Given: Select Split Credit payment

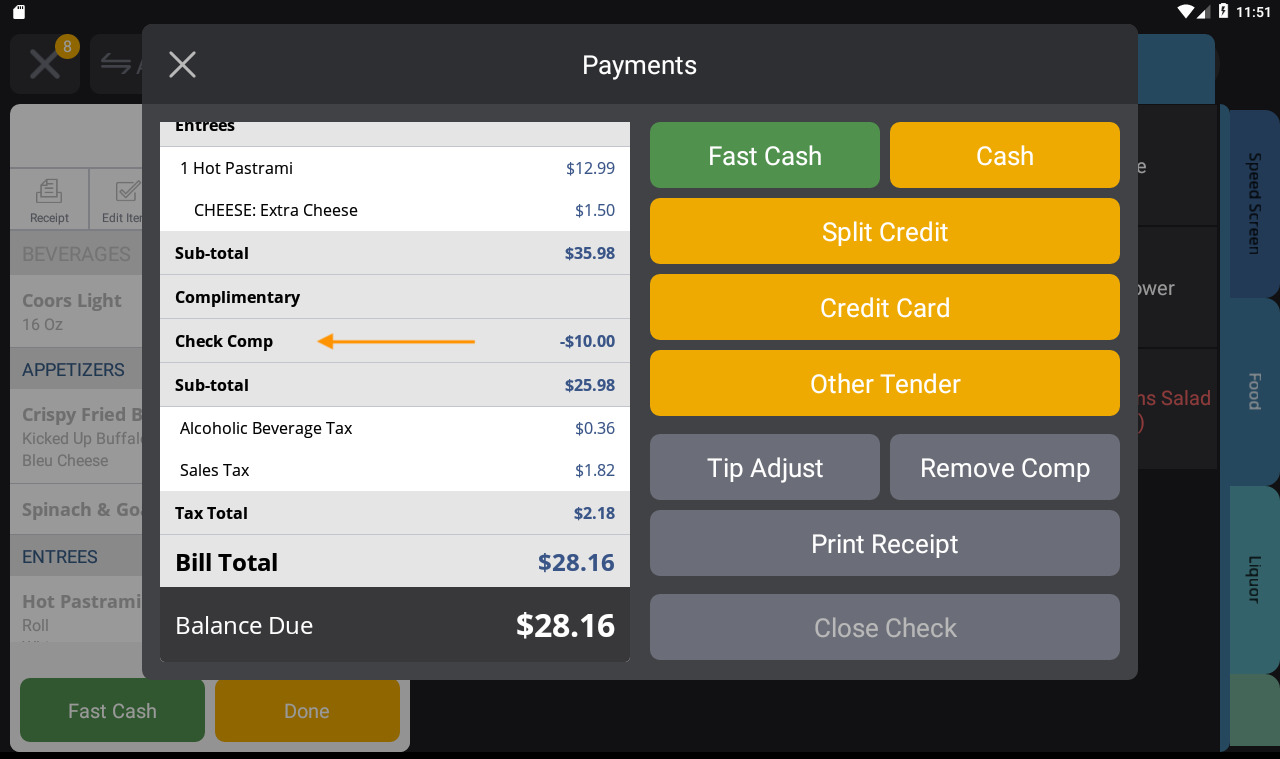Looking at the screenshot, I should click(884, 231).
